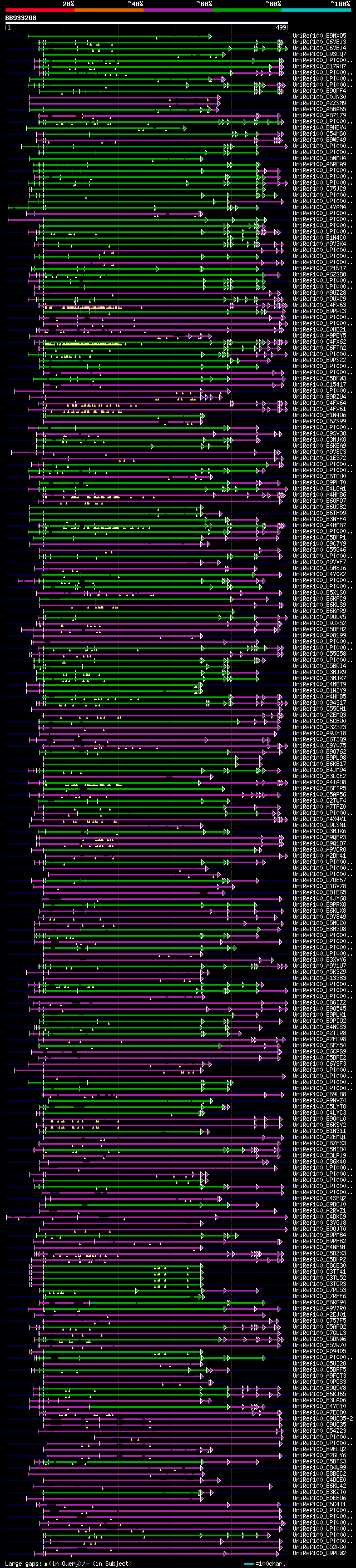Open hit UniRef100_C4DKC9

[x=319, y=1217]
